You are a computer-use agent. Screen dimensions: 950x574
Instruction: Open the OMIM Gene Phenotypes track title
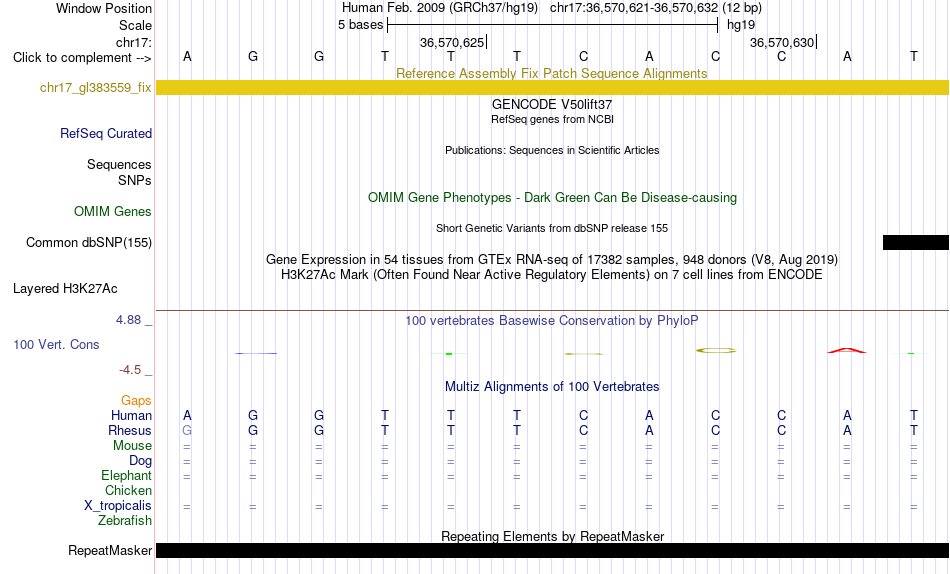pos(552,198)
